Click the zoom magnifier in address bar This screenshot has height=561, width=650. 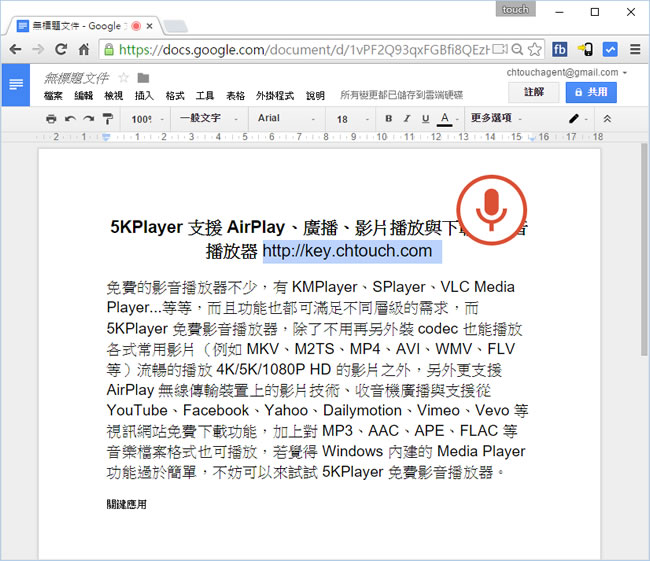[517, 49]
